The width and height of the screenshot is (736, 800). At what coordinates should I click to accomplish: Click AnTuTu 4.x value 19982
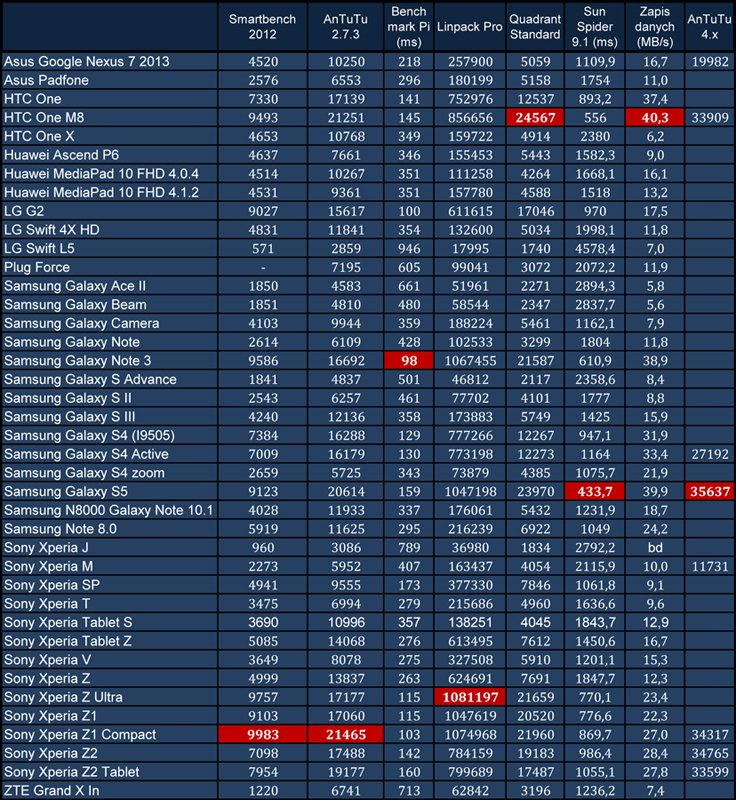click(x=709, y=62)
